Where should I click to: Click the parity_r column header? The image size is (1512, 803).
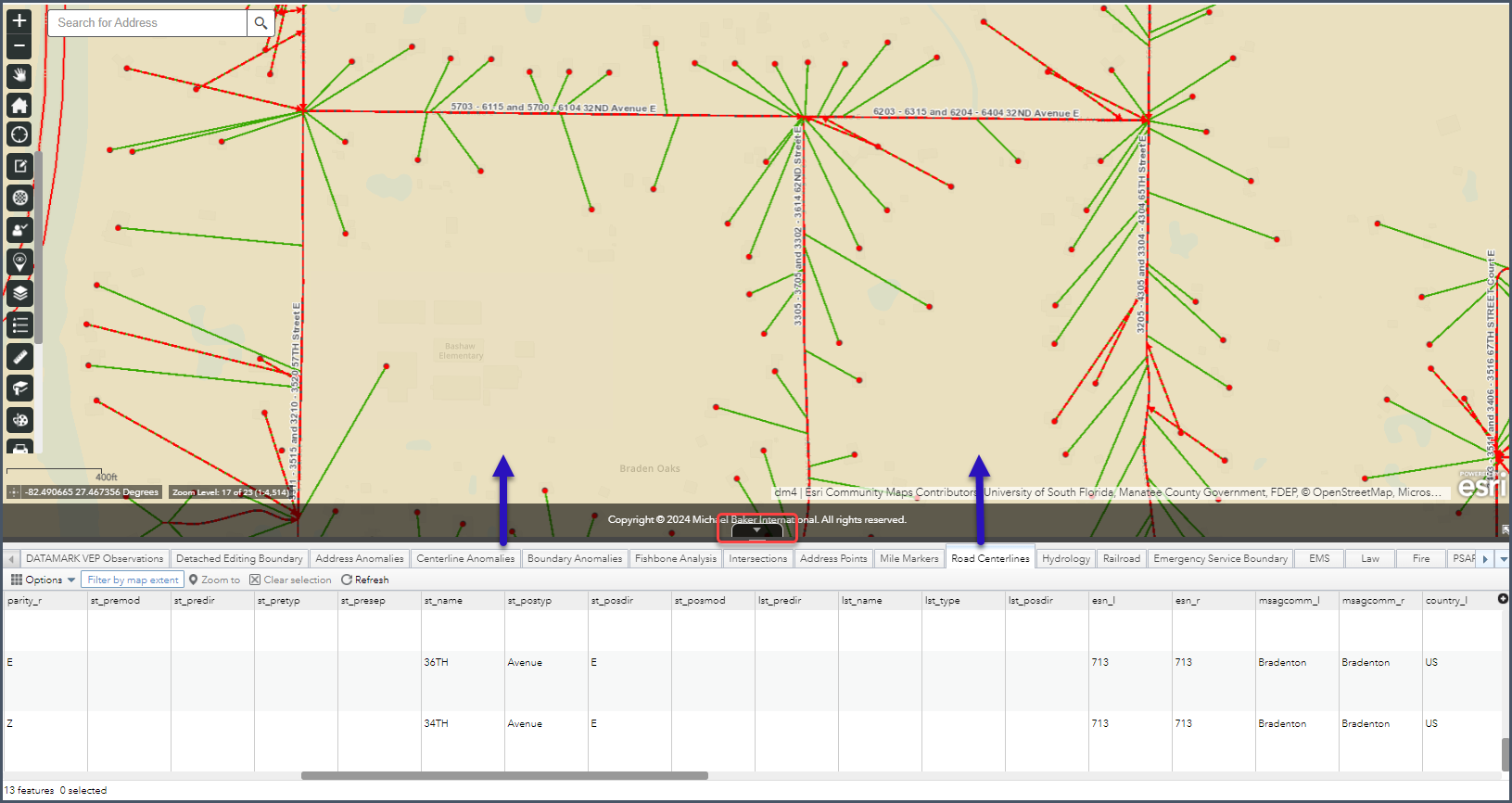(45, 601)
